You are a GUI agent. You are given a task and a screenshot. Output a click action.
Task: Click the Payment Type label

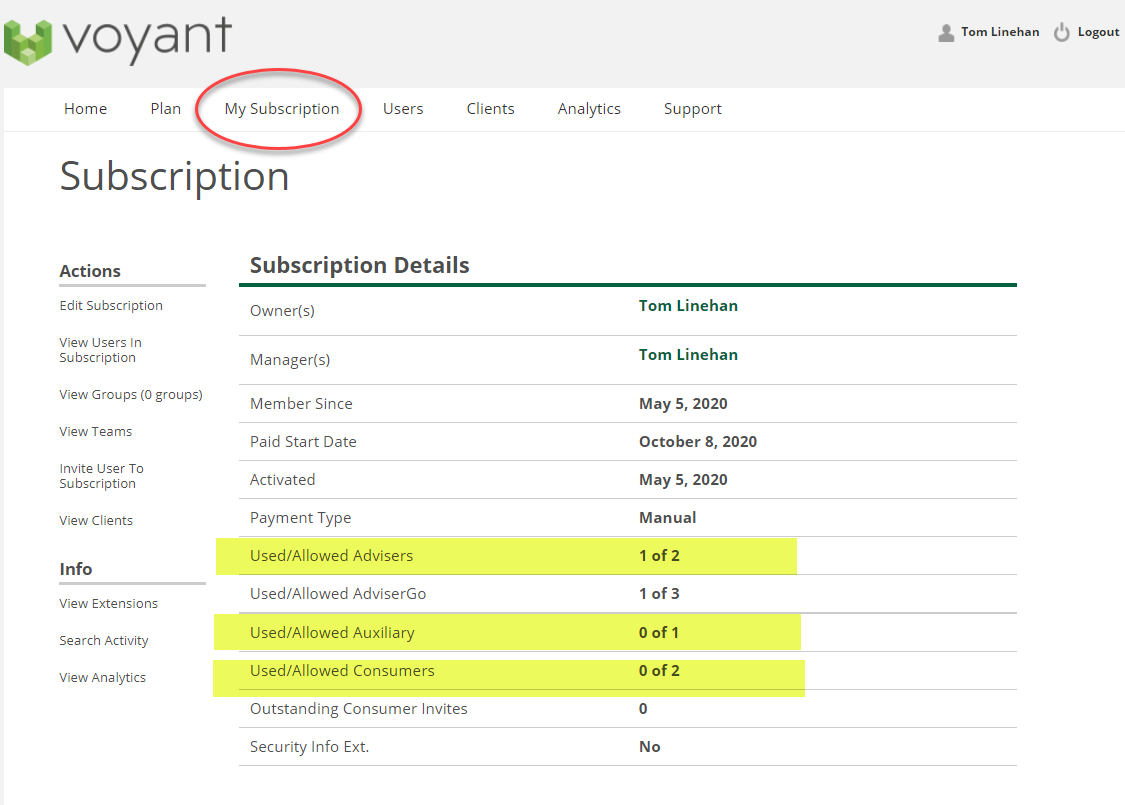(x=301, y=518)
